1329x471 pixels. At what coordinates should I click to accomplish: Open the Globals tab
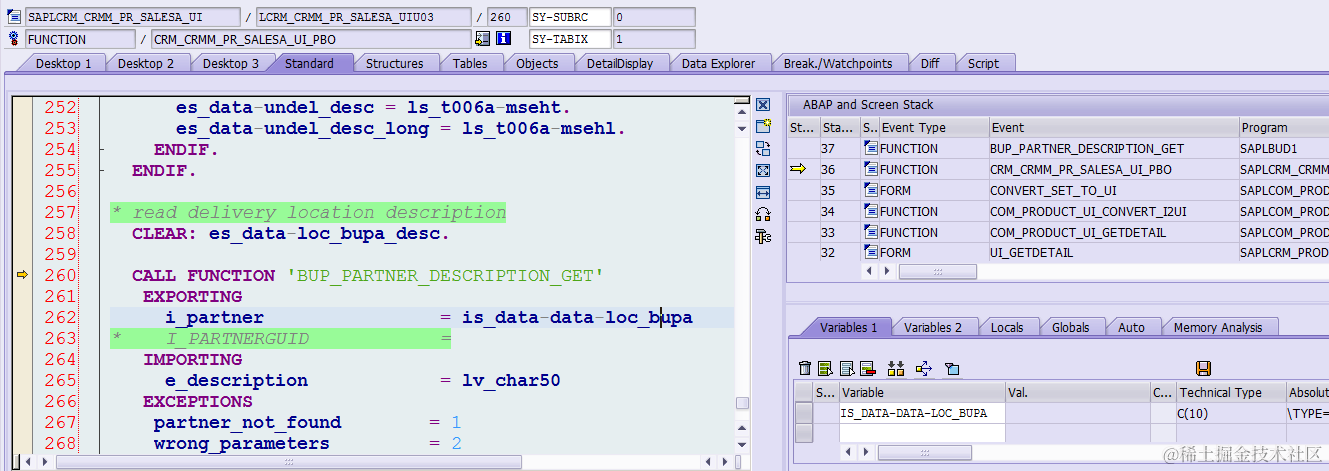pyautogui.click(x=1071, y=327)
